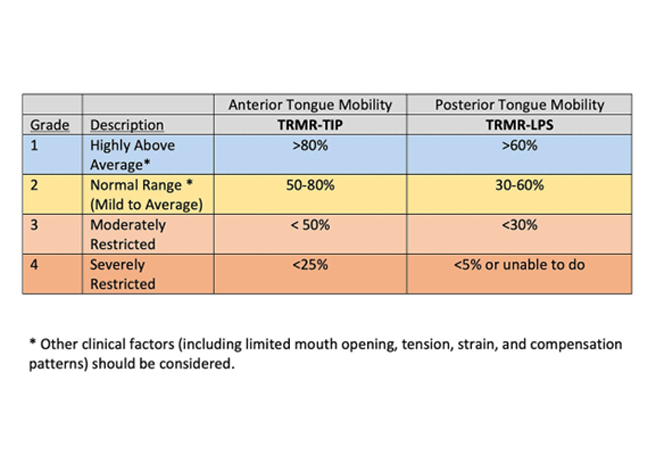Click the <5% or unable to do cell

(520, 266)
